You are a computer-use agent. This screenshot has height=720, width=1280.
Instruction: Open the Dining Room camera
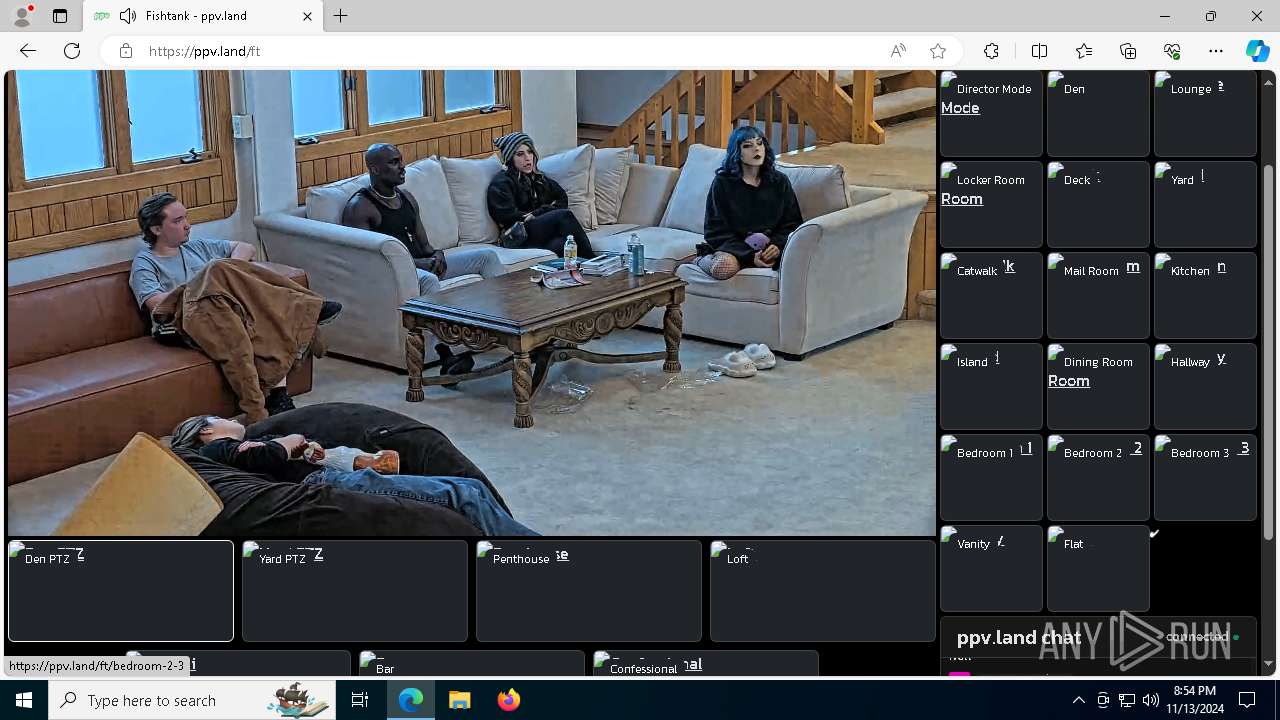click(1098, 387)
